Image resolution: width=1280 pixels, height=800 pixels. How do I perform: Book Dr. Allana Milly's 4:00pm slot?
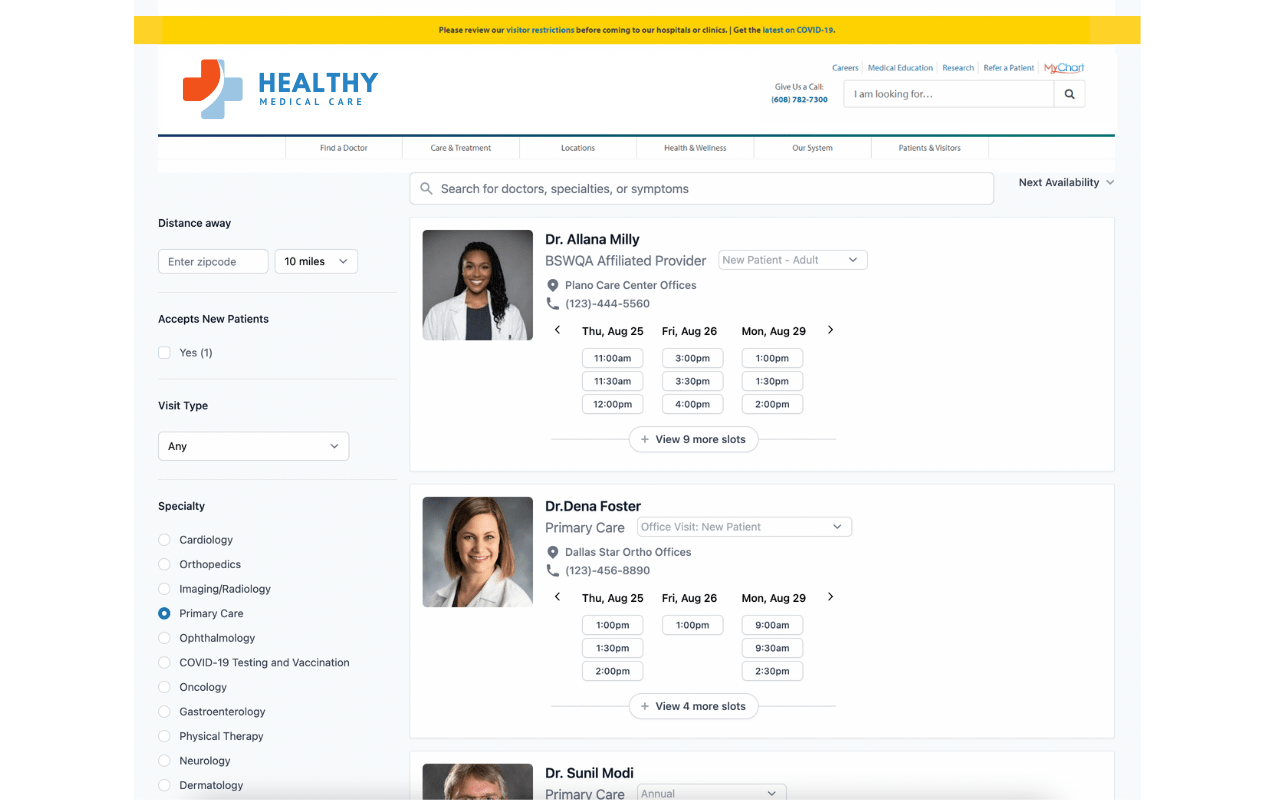click(x=692, y=404)
